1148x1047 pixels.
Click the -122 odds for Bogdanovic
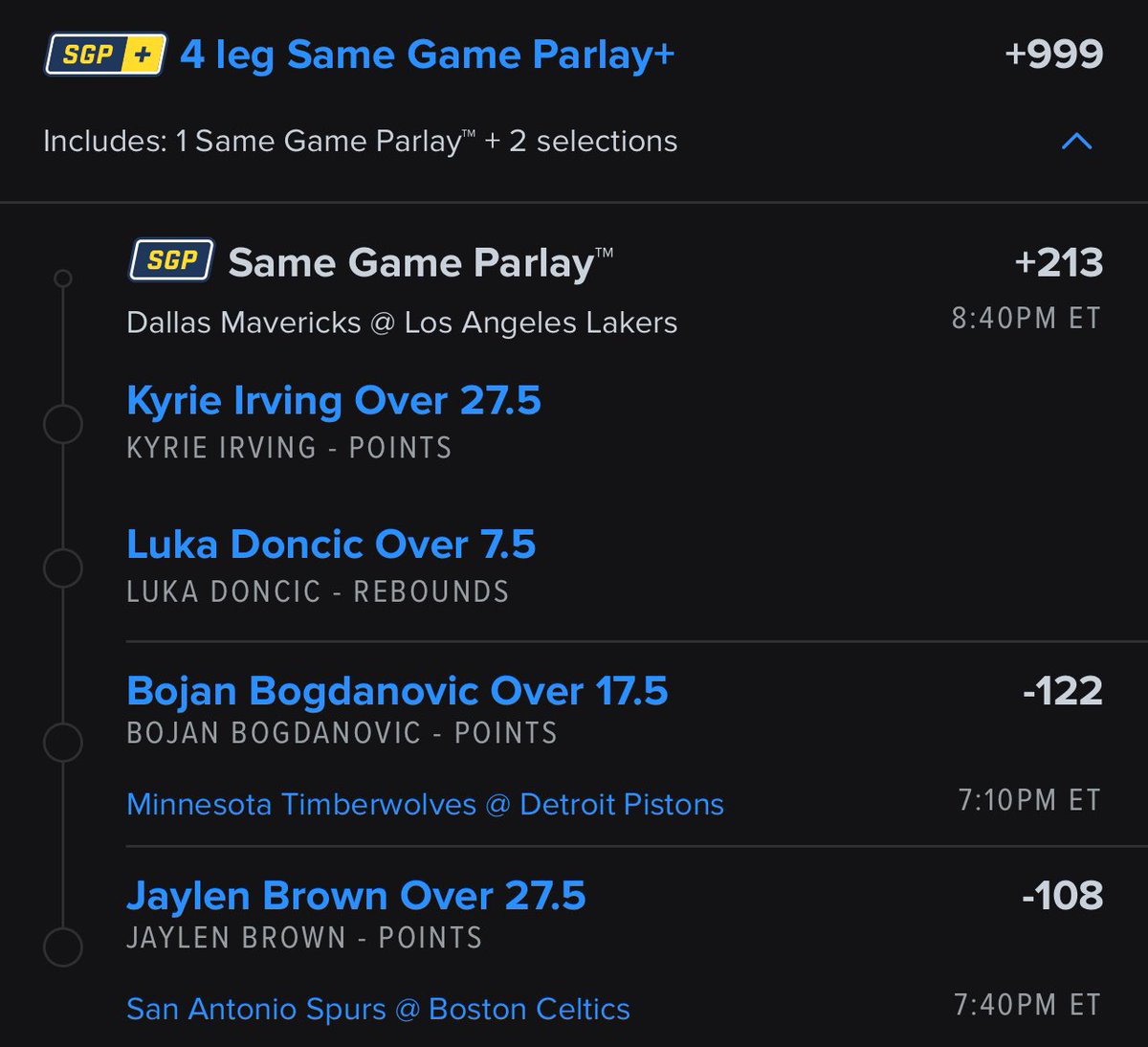point(1062,691)
